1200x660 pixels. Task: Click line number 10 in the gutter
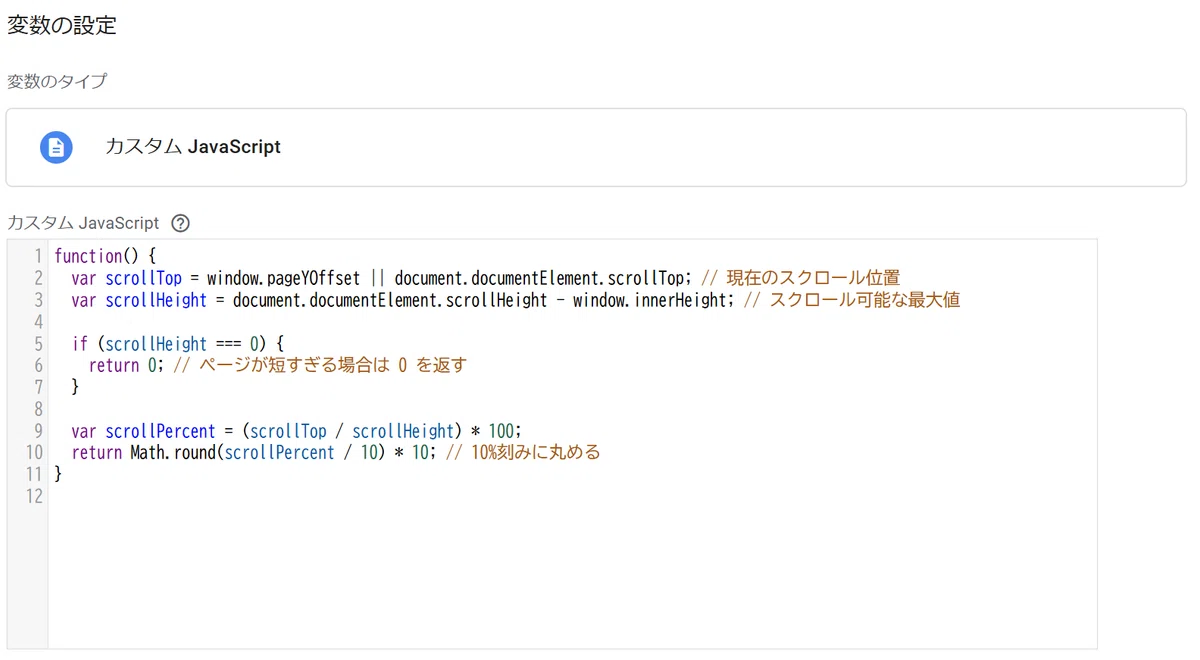(x=34, y=453)
